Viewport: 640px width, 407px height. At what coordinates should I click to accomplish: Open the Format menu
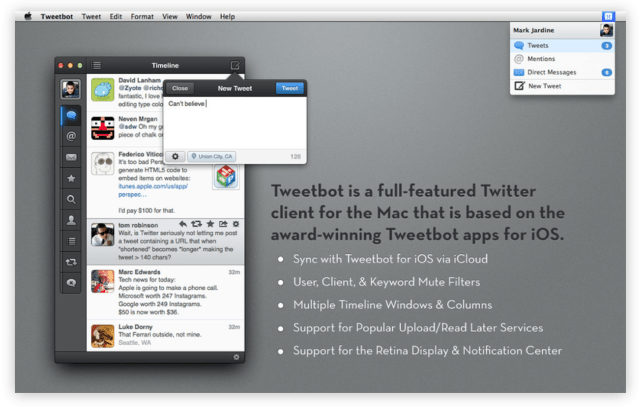pos(142,16)
